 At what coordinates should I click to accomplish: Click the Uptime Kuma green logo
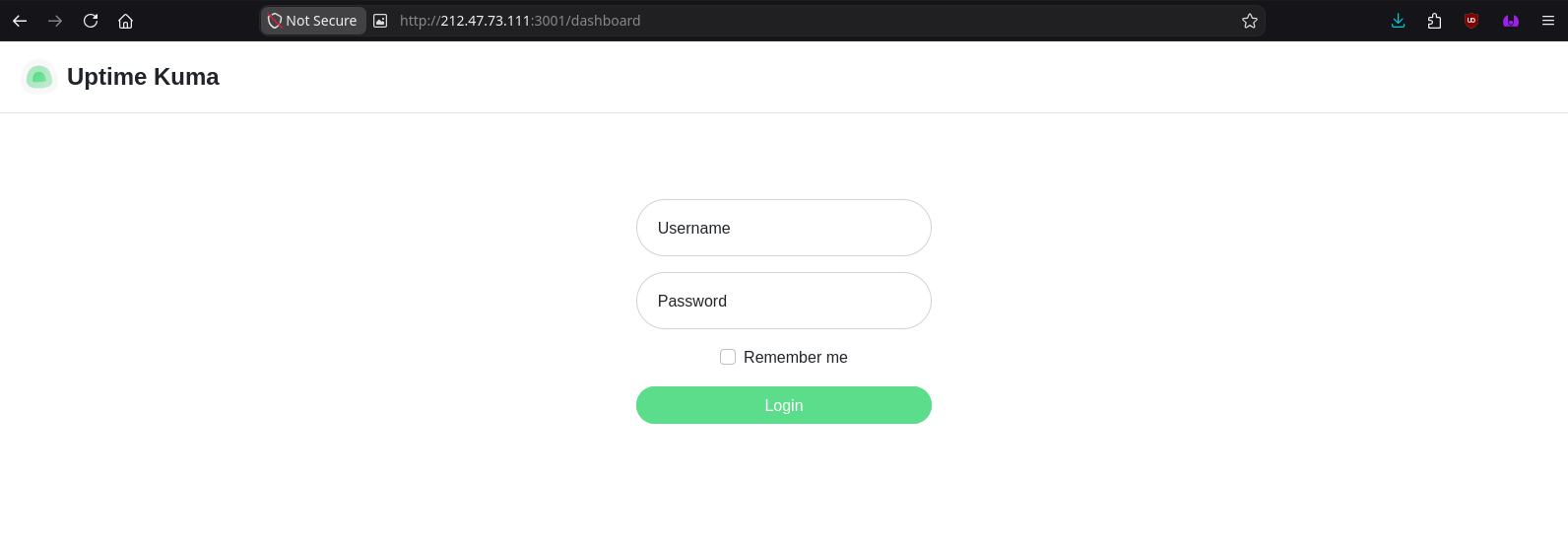pyautogui.click(x=39, y=77)
